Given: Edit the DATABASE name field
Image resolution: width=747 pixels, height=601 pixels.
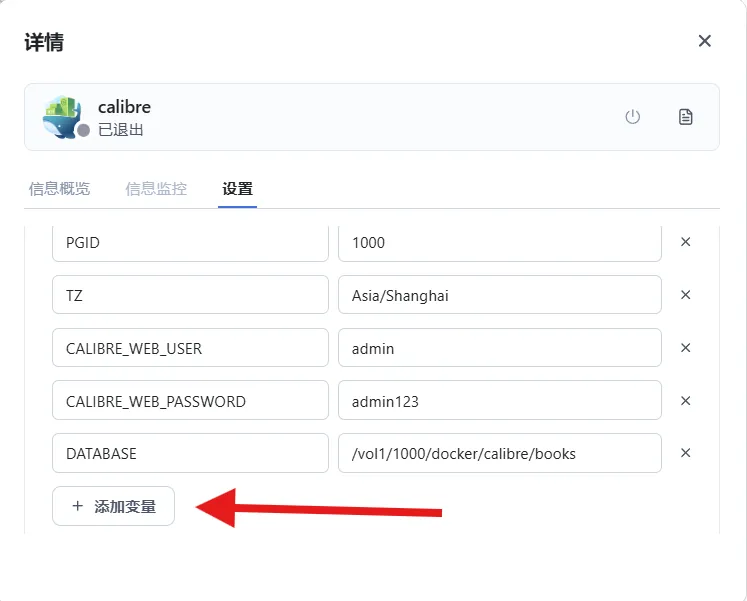Looking at the screenshot, I should pos(190,453).
